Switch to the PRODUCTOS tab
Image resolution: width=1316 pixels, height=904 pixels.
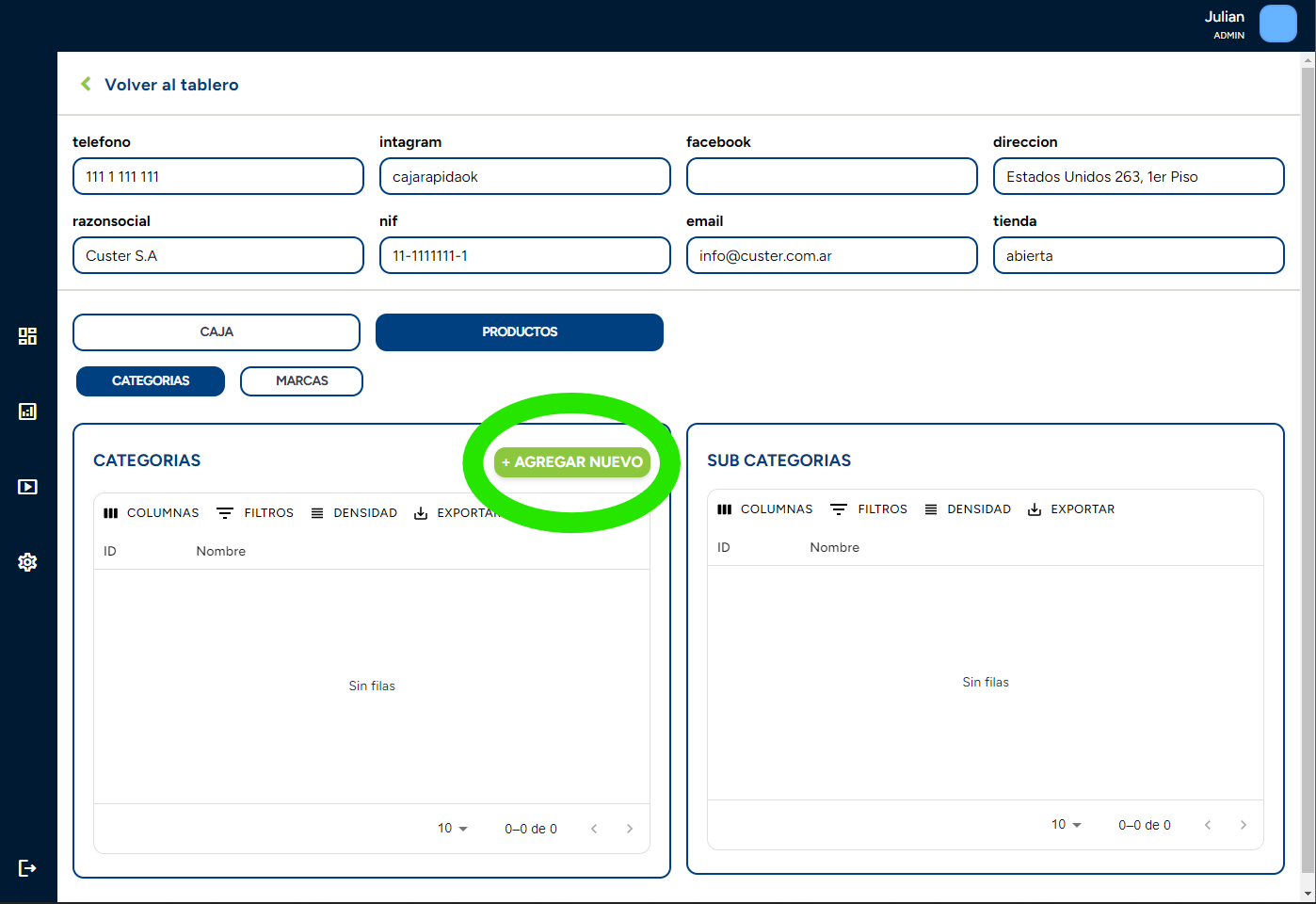519,331
